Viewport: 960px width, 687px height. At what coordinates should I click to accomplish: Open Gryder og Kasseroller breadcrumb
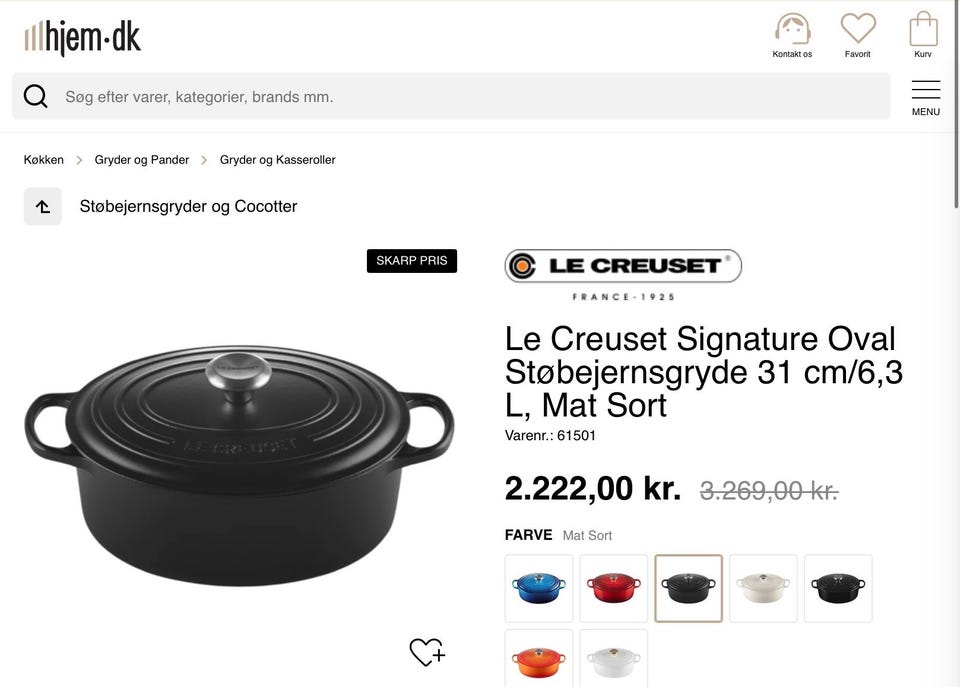[x=277, y=160]
